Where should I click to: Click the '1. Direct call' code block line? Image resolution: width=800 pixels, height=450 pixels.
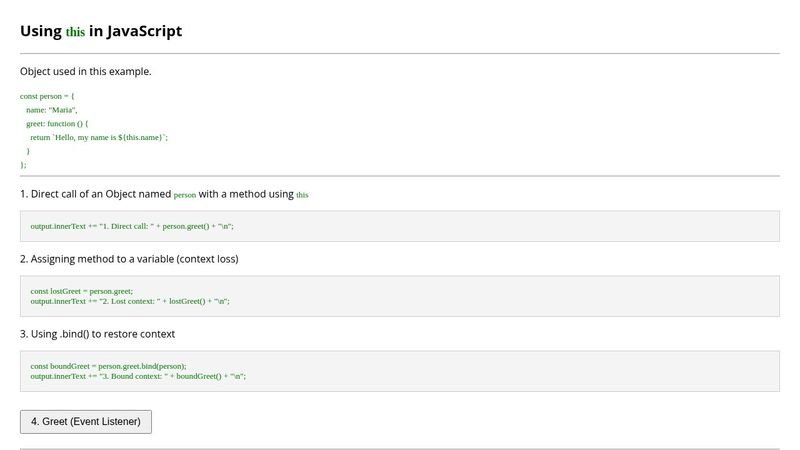[132, 227]
